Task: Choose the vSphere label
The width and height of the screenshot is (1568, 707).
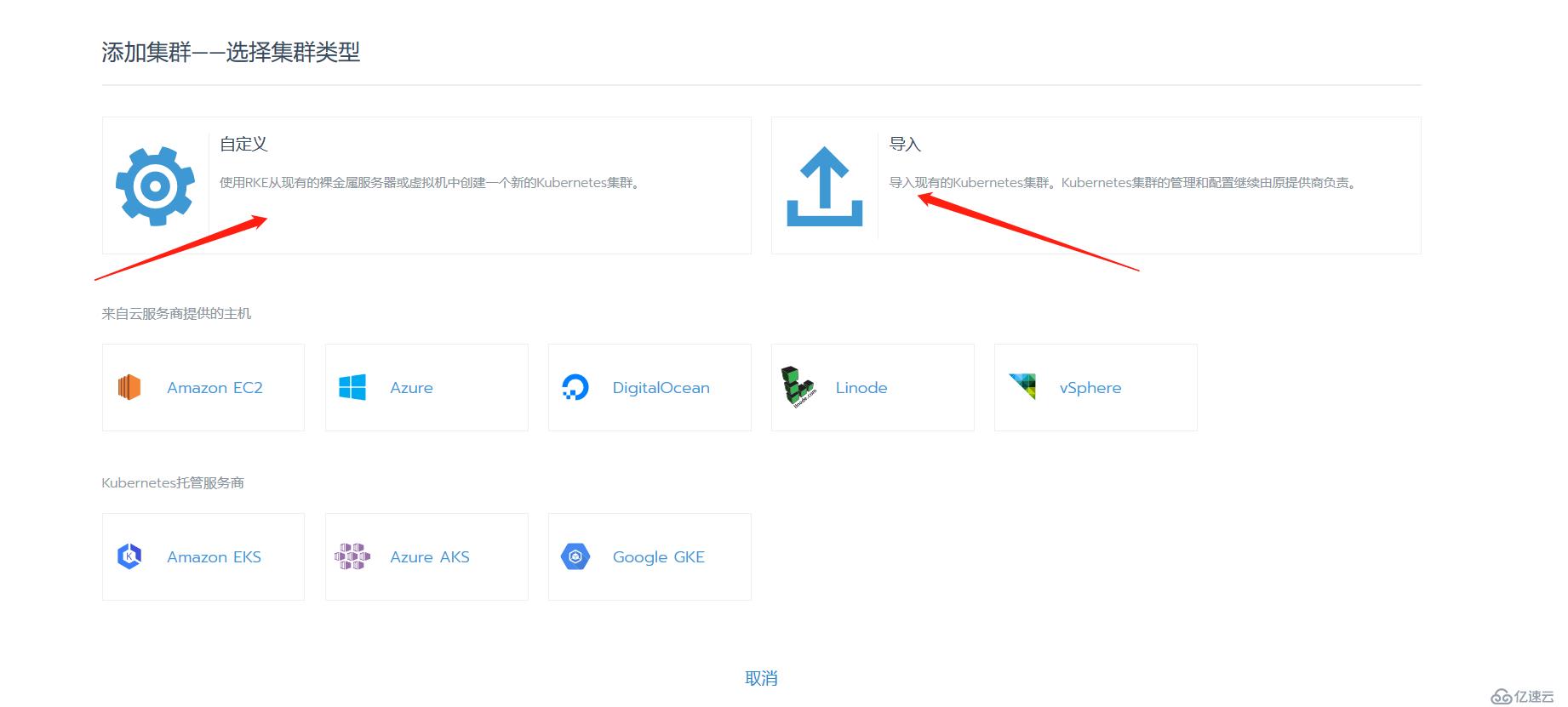Action: (1090, 388)
